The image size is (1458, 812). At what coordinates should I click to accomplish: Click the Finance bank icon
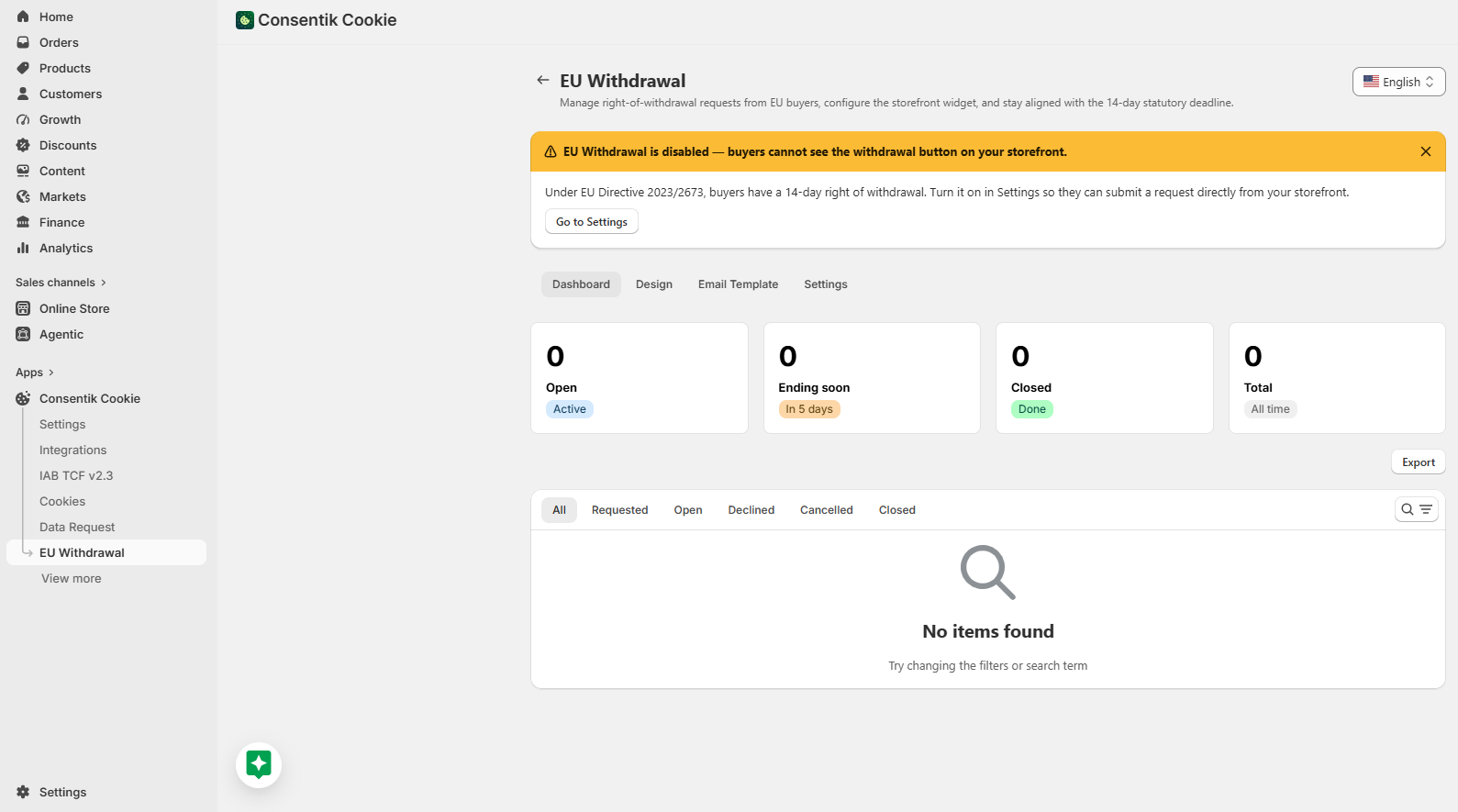(23, 222)
